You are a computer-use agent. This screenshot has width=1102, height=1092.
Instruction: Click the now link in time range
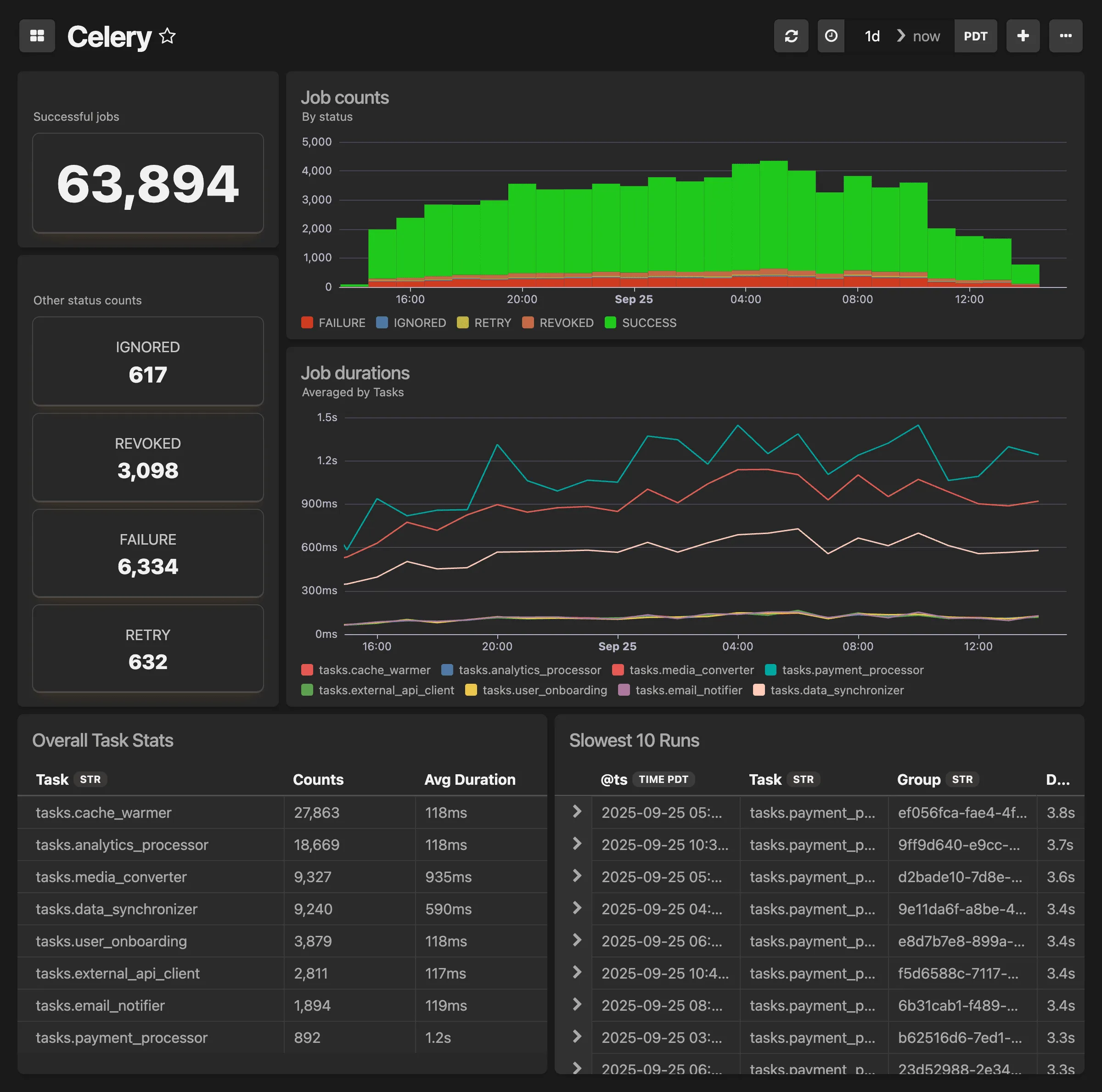[x=926, y=36]
